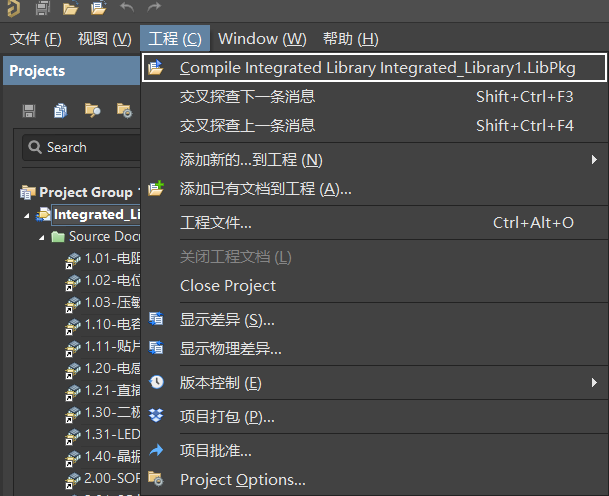The height and width of the screenshot is (496, 609).
Task: Click the save icon in Projects panel toolbar
Action: [x=29, y=111]
